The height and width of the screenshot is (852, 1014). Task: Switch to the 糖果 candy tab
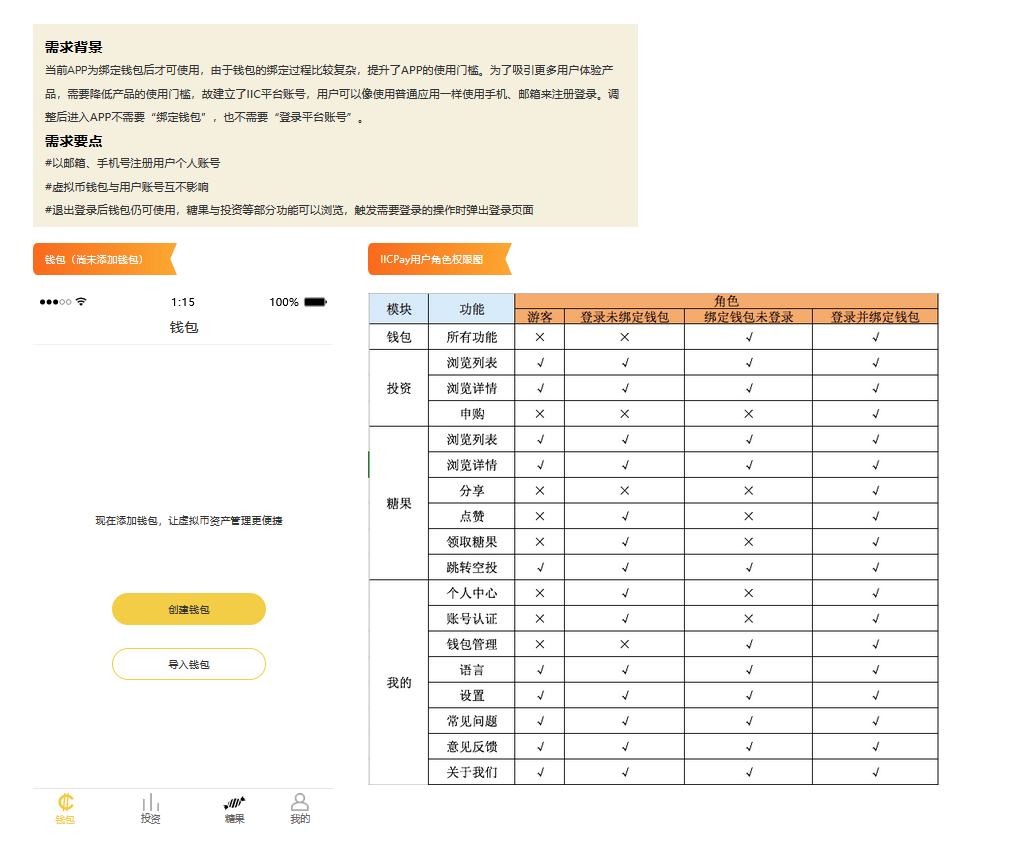click(x=234, y=809)
